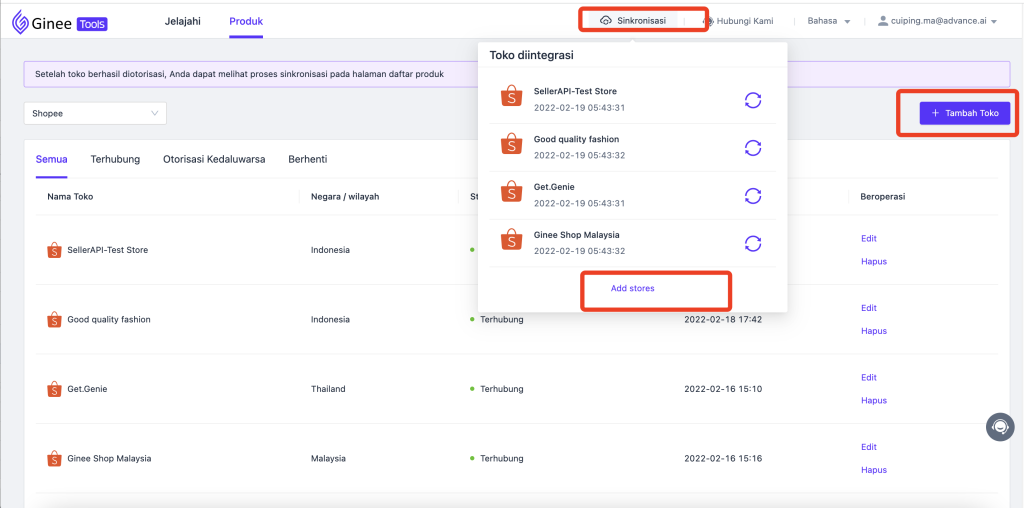Click Hapus for Get.Genie store
The width and height of the screenshot is (1024, 508).
click(x=874, y=400)
